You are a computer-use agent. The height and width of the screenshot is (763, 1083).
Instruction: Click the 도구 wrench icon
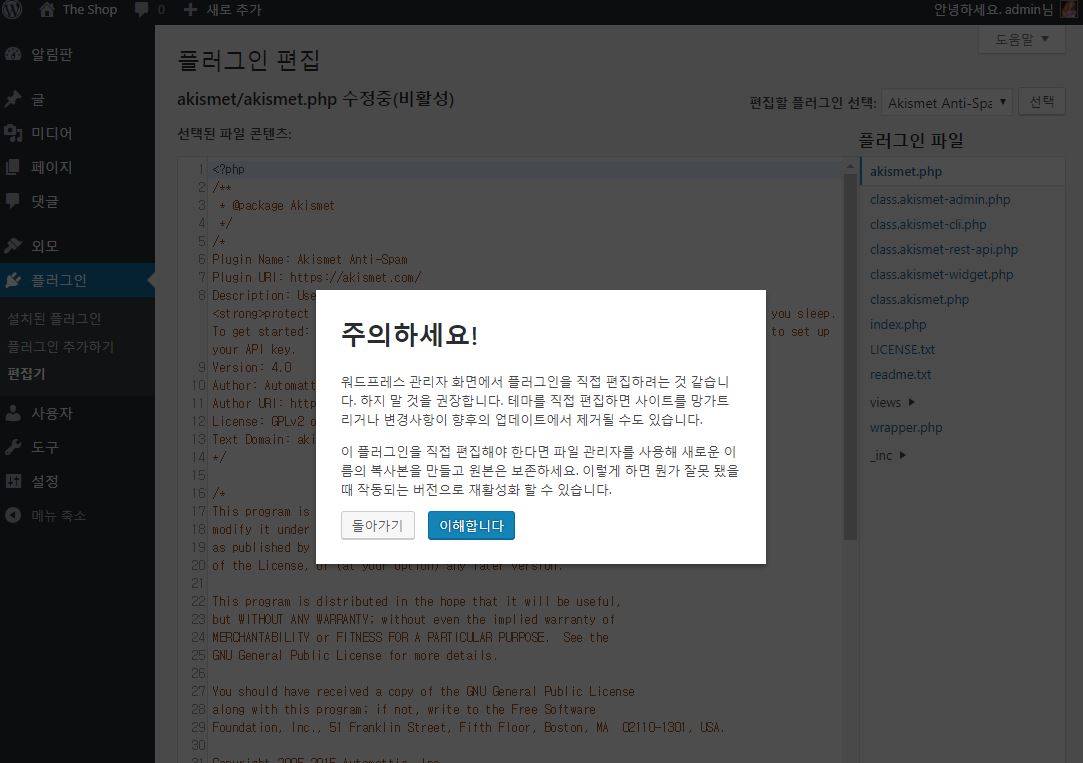click(x=13, y=447)
